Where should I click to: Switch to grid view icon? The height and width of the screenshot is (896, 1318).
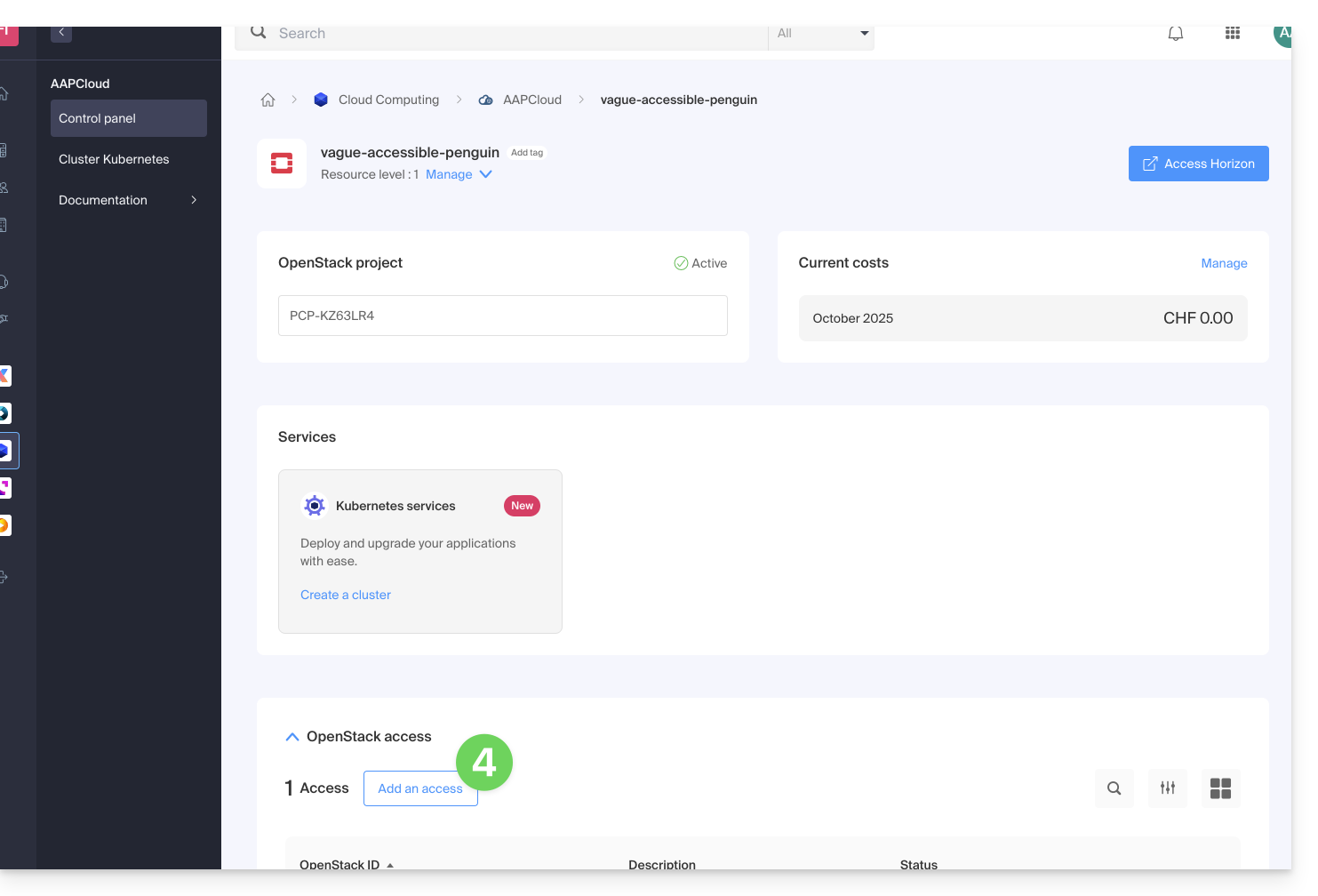pos(1220,788)
